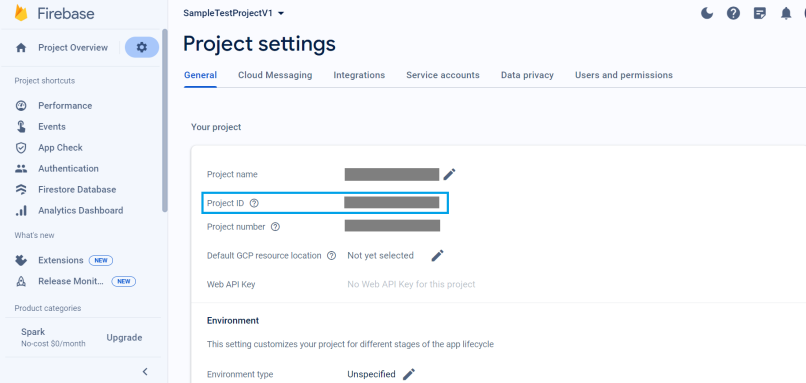The image size is (806, 383).
Task: Open the project settings gear icon
Action: coord(141,47)
